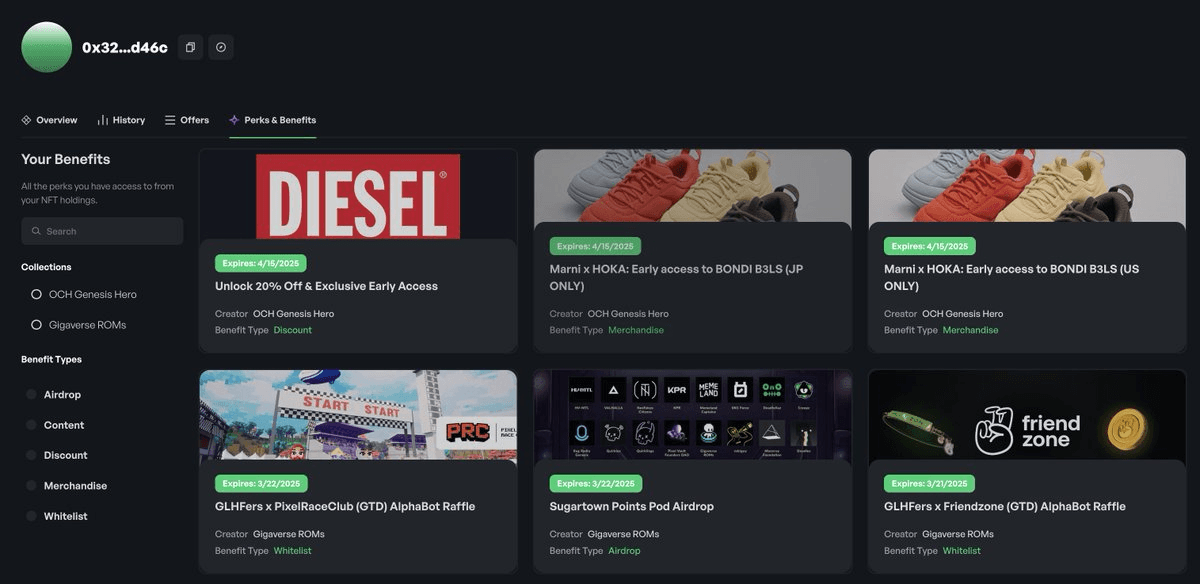Copy the wallet address 0x32...d46c

[x=190, y=47]
